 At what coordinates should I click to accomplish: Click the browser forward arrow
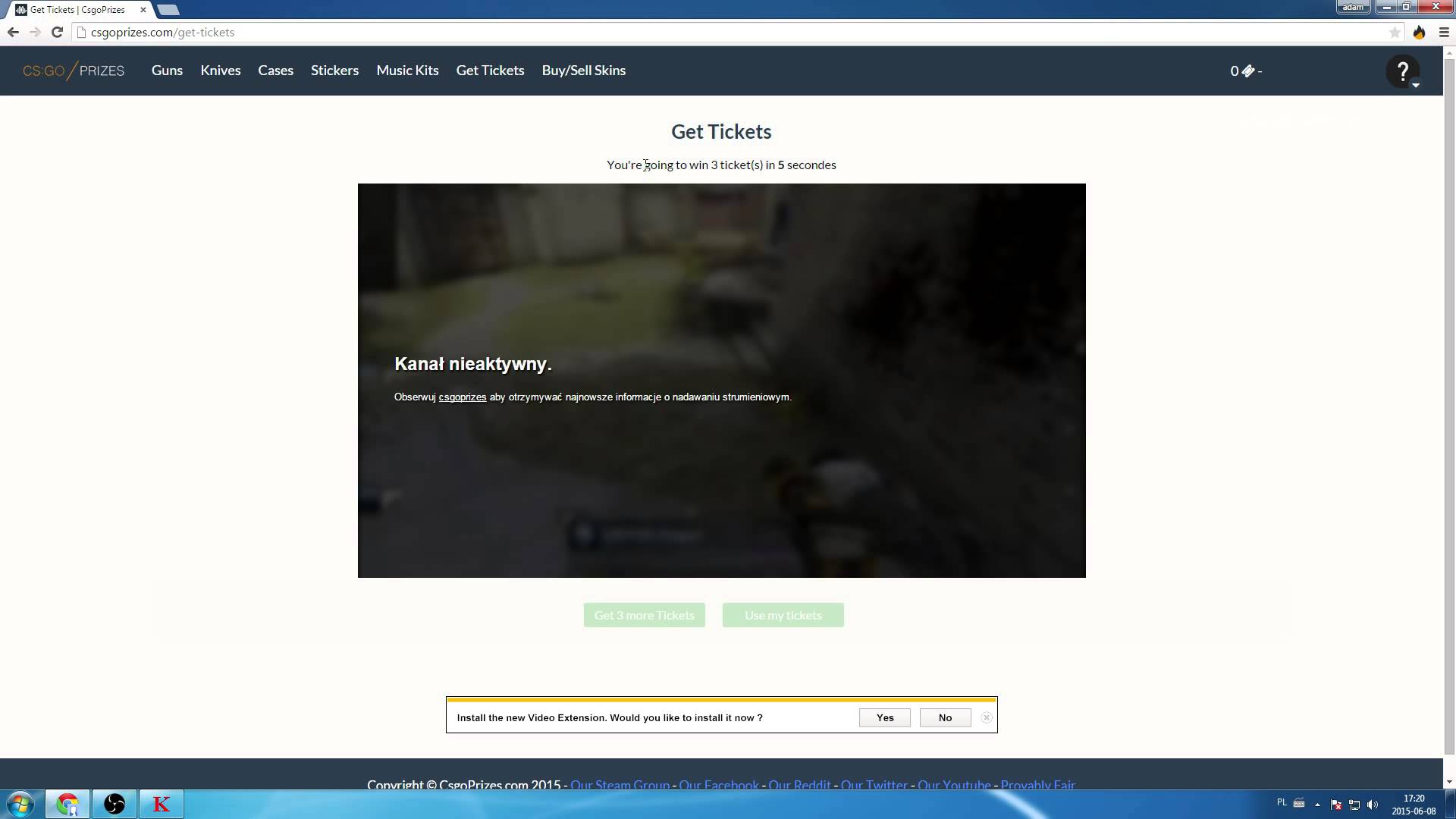(x=35, y=32)
